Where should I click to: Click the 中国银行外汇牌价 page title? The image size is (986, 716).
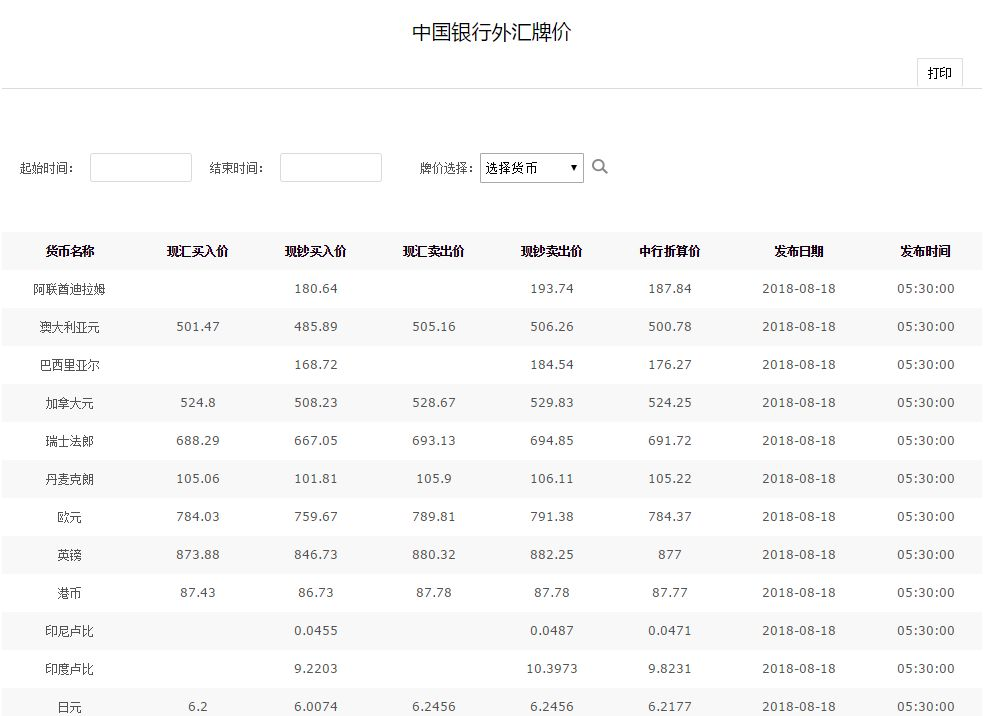(492, 32)
